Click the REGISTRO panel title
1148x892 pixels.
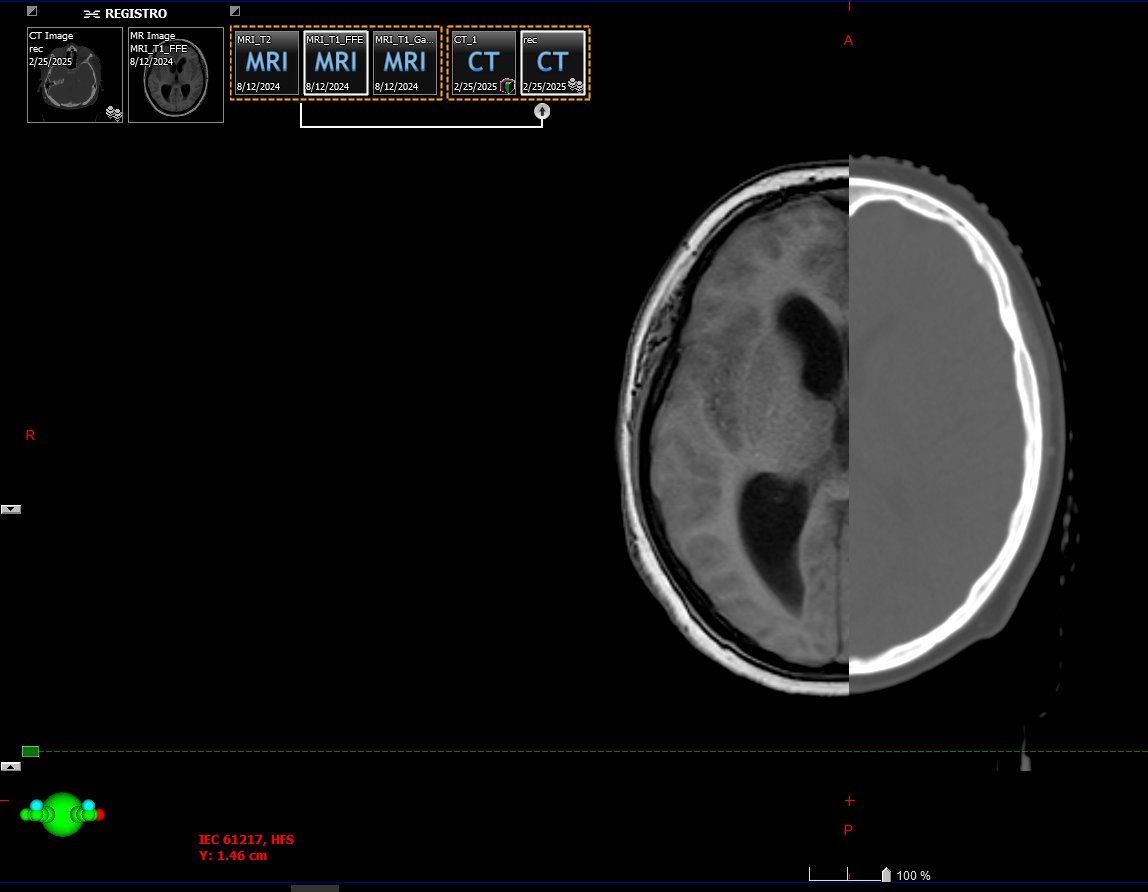pos(135,14)
